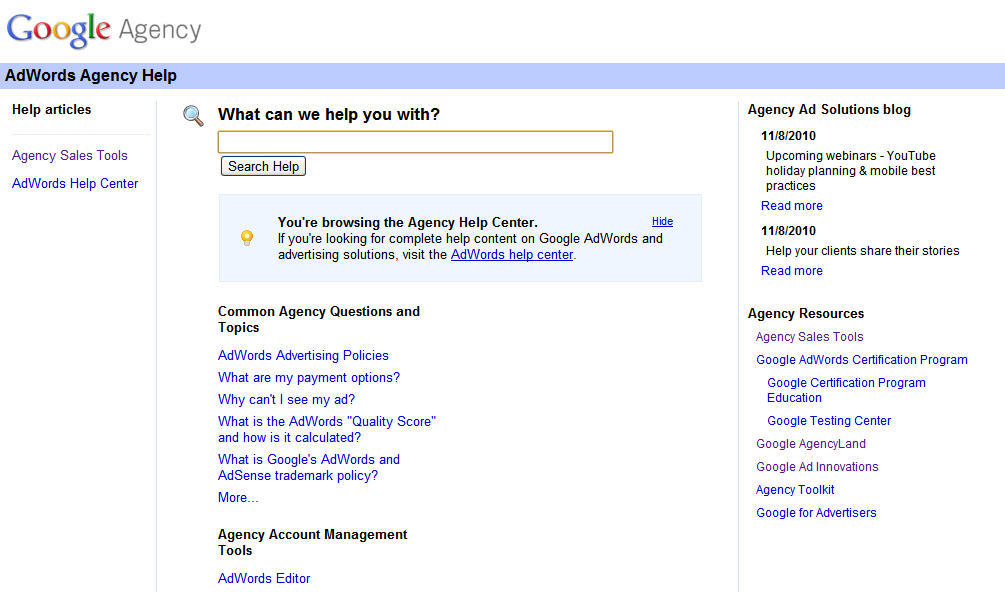Open AdWords Help Center in left sidebar
This screenshot has height=592, width=1005.
click(x=75, y=184)
